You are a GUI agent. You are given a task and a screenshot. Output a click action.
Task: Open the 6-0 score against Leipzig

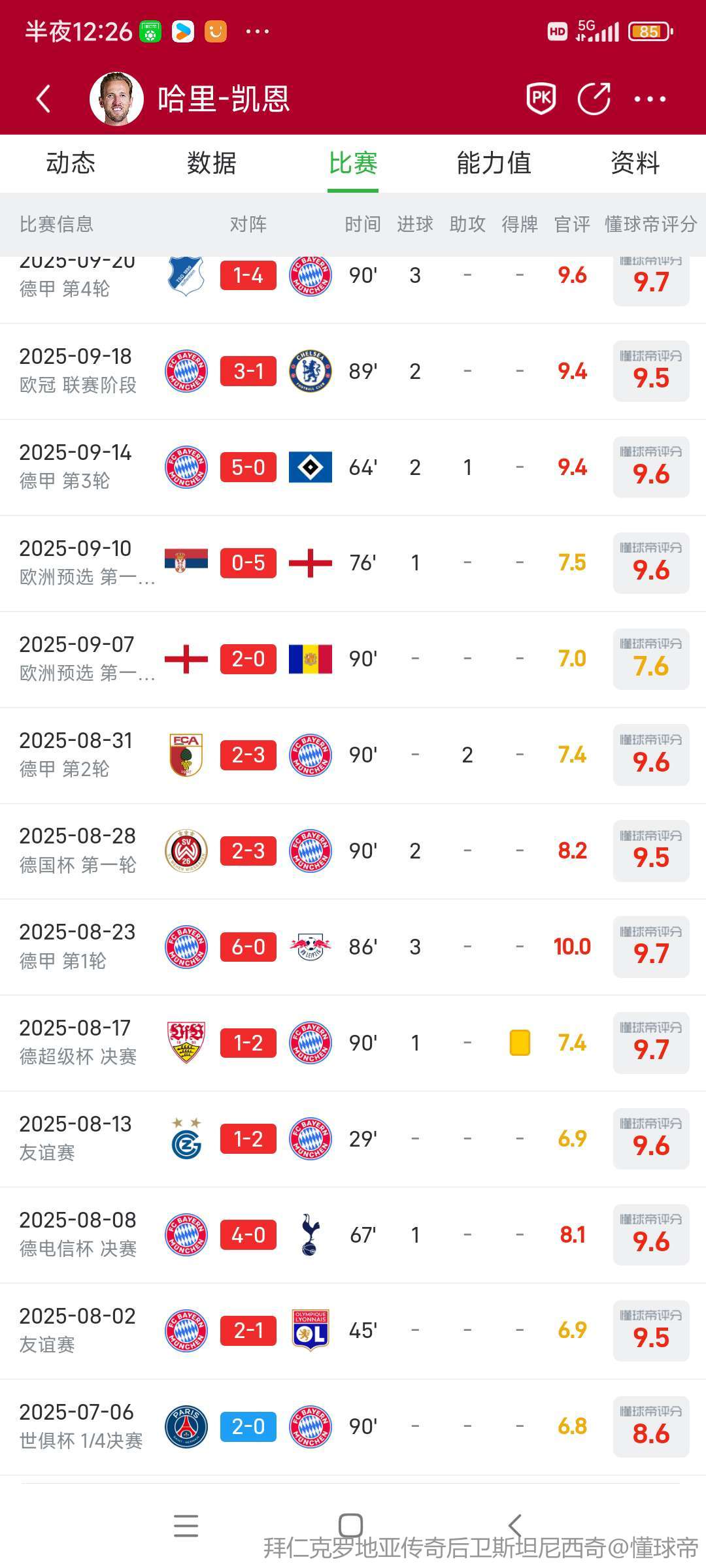click(x=248, y=947)
